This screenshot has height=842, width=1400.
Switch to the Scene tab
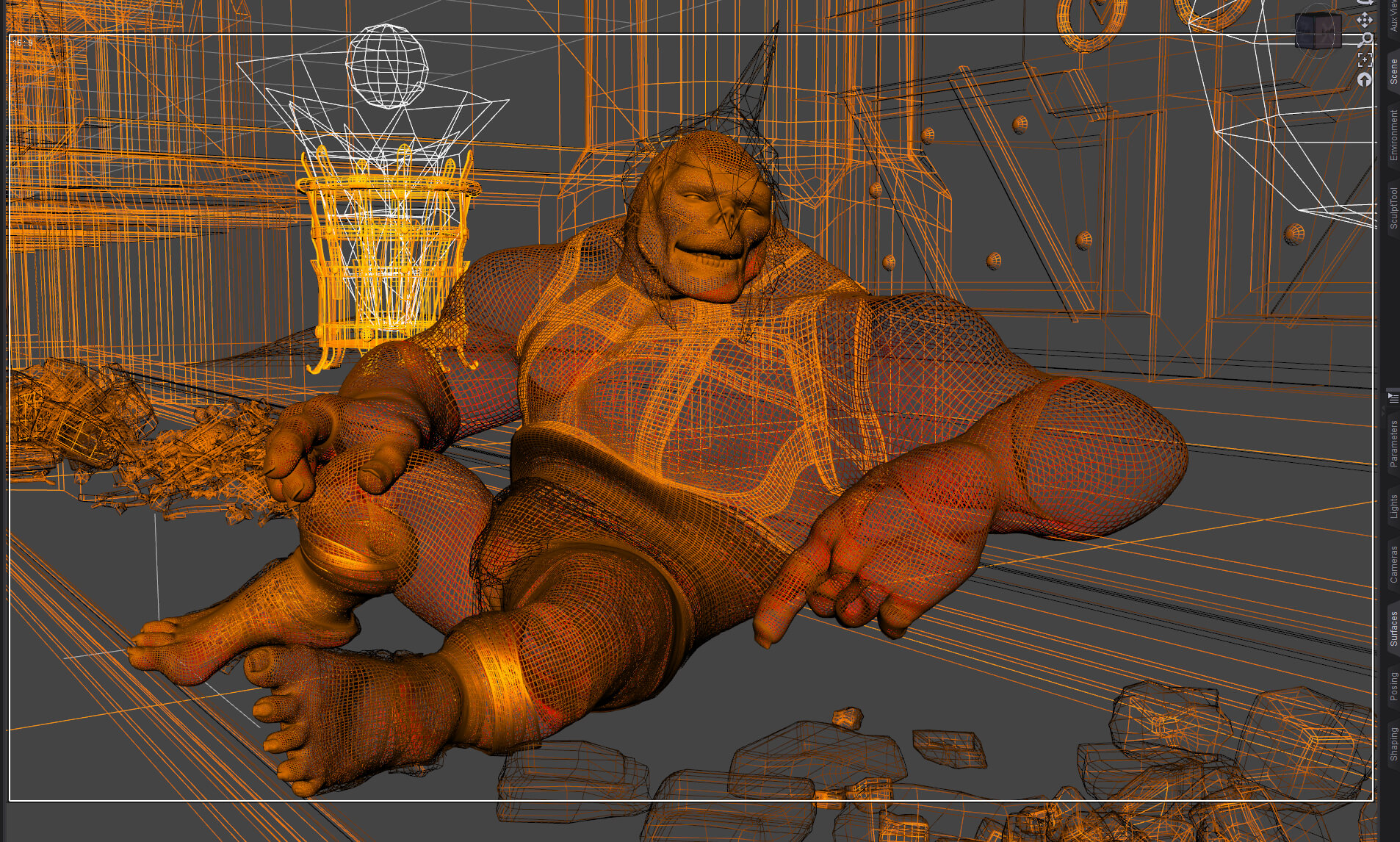pyautogui.click(x=1393, y=73)
